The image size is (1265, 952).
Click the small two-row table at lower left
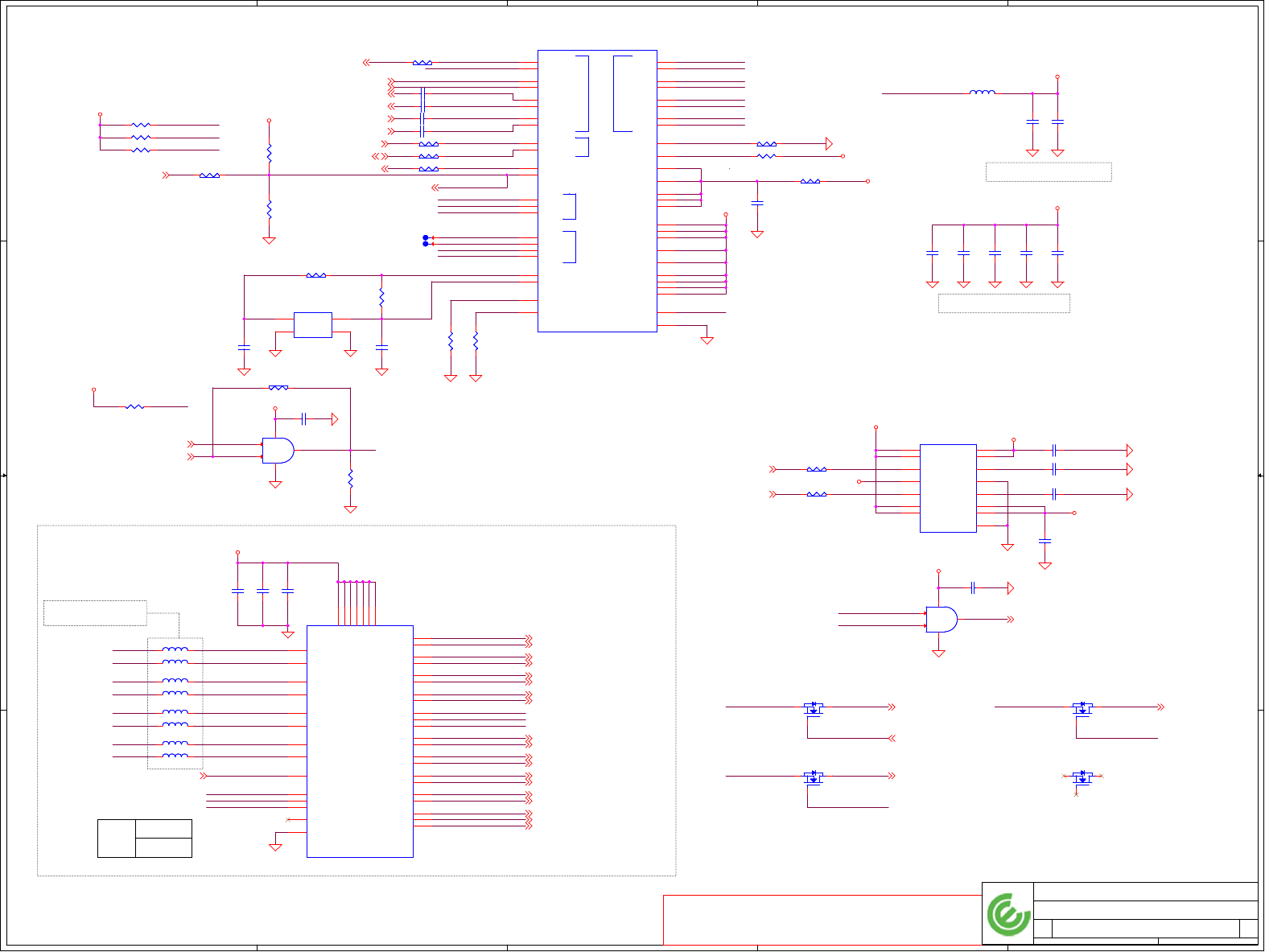(x=145, y=839)
